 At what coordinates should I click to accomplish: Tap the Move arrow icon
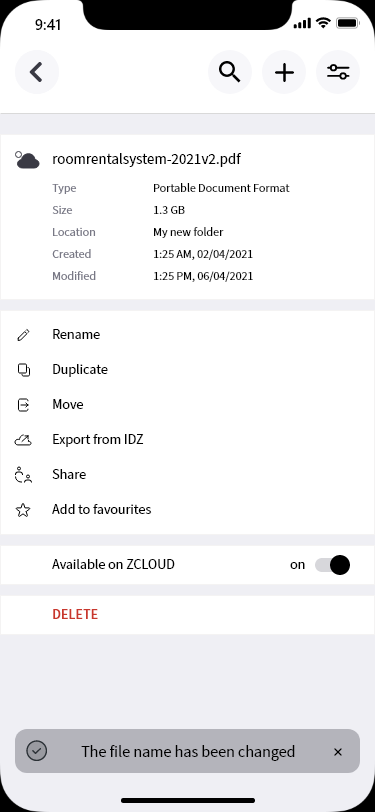click(x=23, y=404)
